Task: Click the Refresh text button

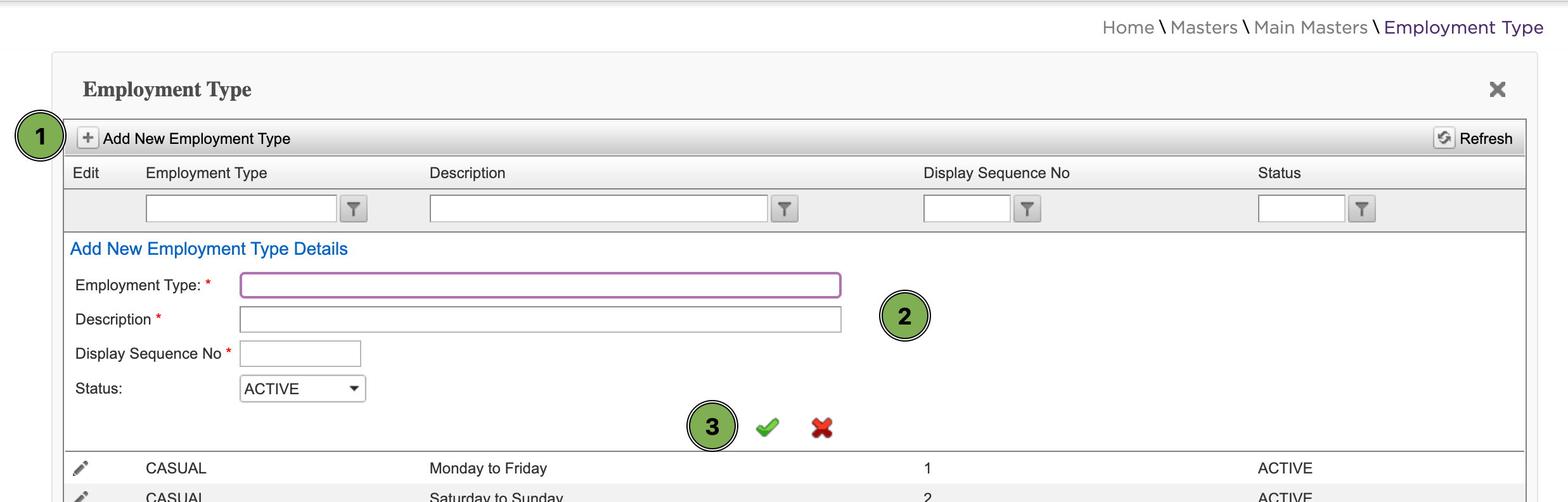Action: 1486,139
